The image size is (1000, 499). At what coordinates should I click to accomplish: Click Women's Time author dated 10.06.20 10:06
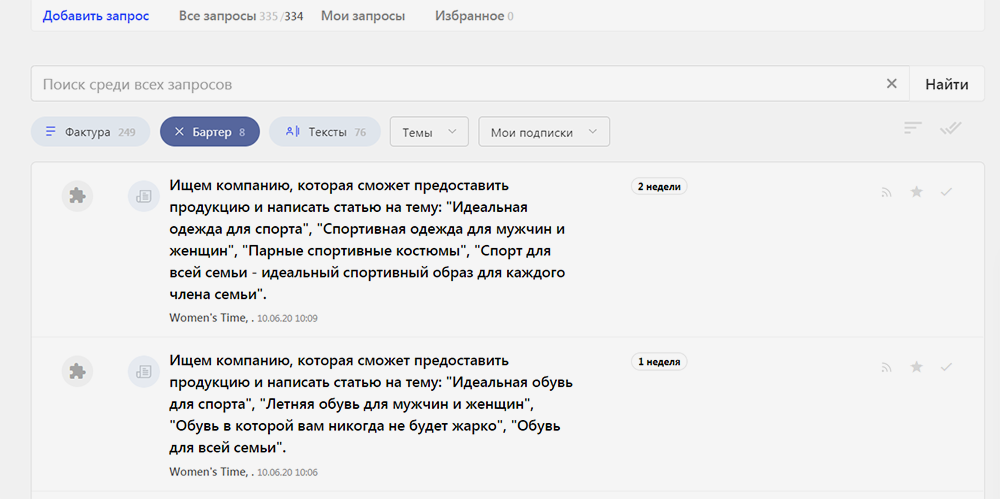coord(208,472)
